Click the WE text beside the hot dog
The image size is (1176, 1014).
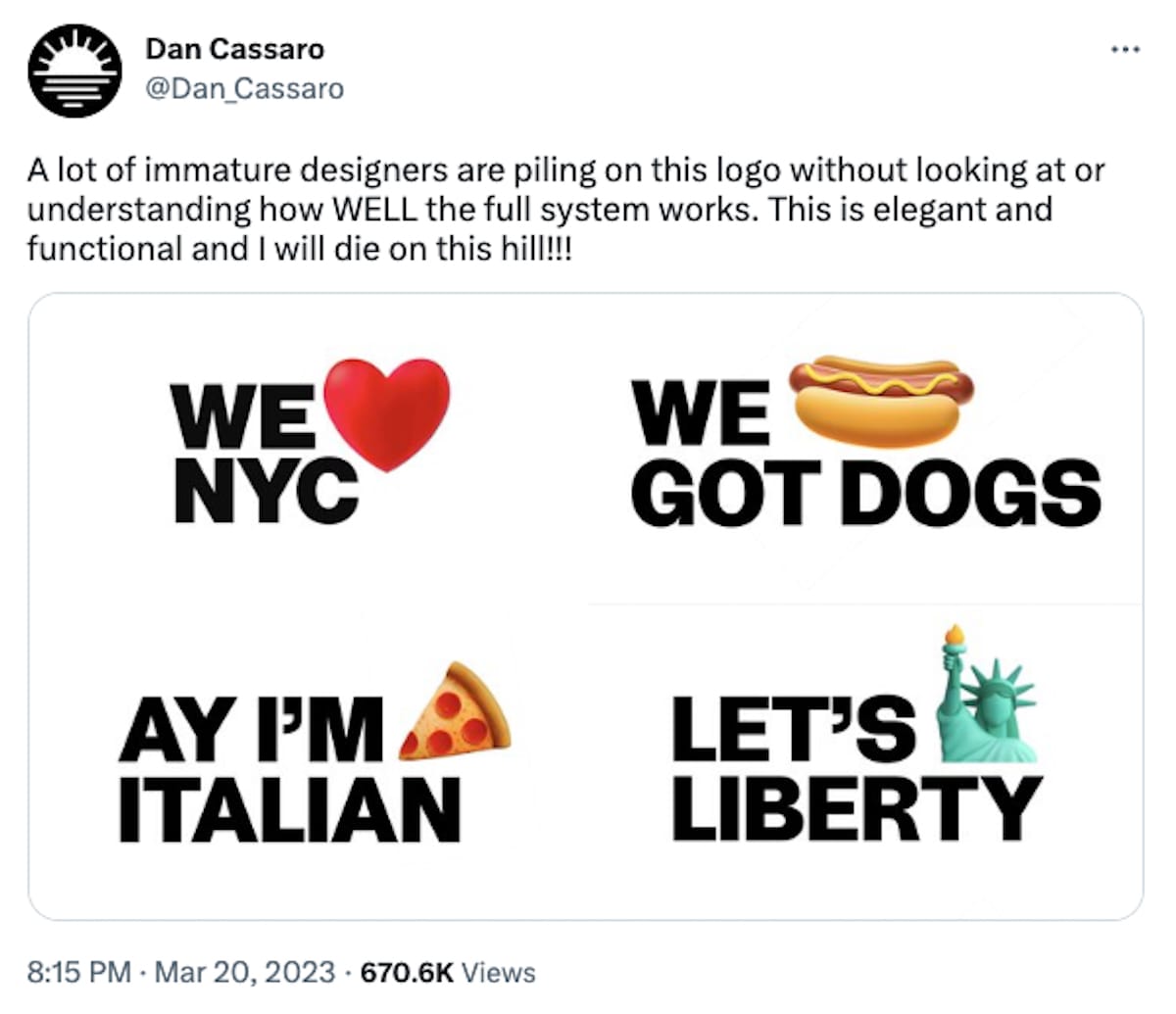click(702, 414)
